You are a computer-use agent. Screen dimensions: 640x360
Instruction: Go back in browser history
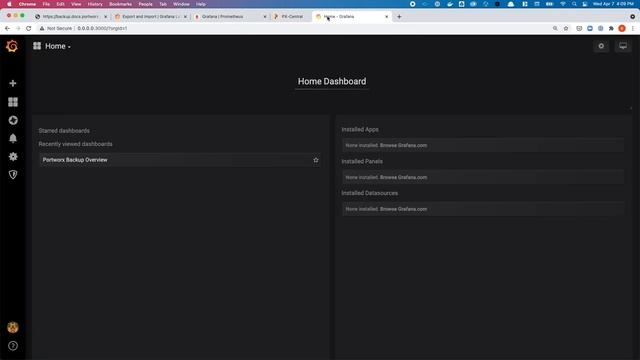point(7,28)
